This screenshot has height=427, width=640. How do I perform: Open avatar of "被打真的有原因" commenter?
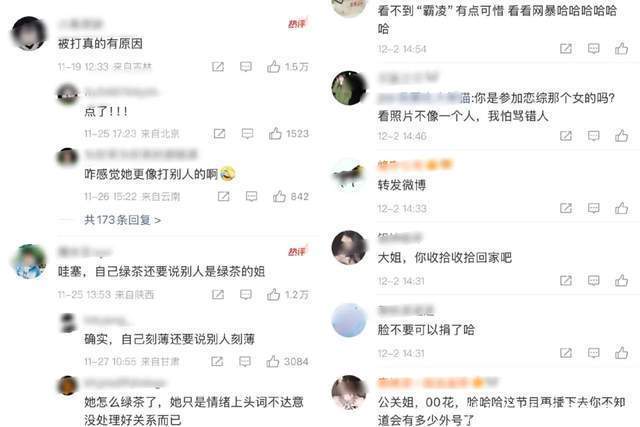(x=29, y=33)
